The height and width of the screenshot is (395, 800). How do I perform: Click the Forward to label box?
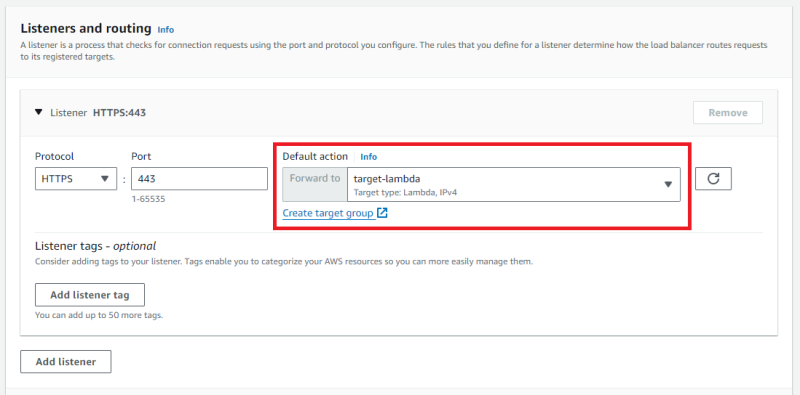point(315,184)
